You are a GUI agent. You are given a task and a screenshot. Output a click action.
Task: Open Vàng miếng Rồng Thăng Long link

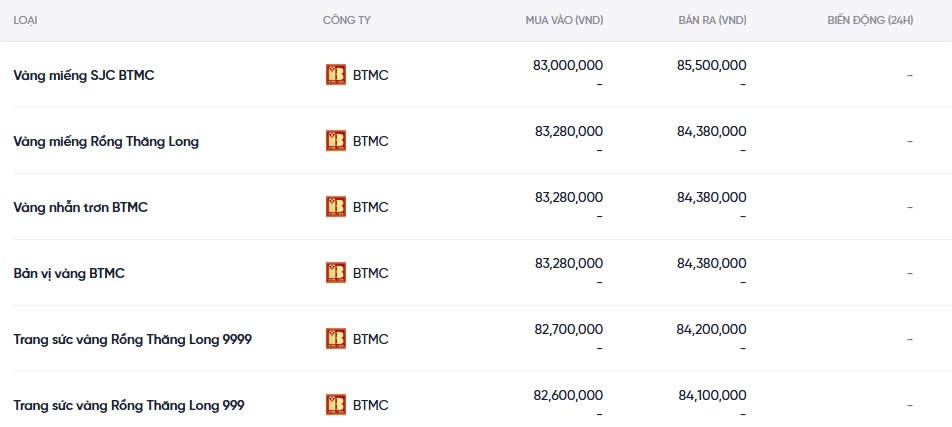(106, 141)
